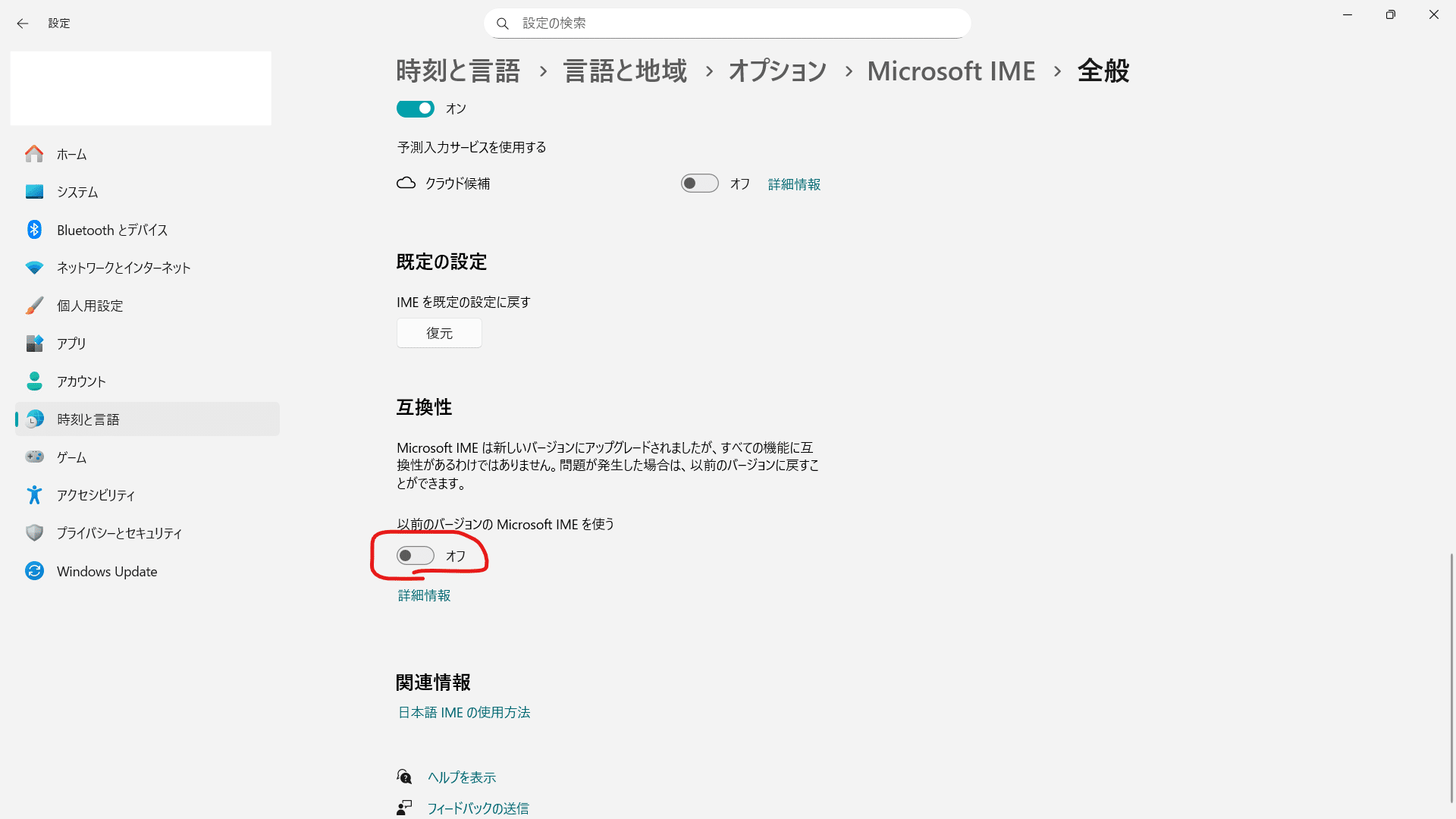The height and width of the screenshot is (819, 1456).
Task: Open 言語と地域 from the breadcrumb
Action: [623, 71]
